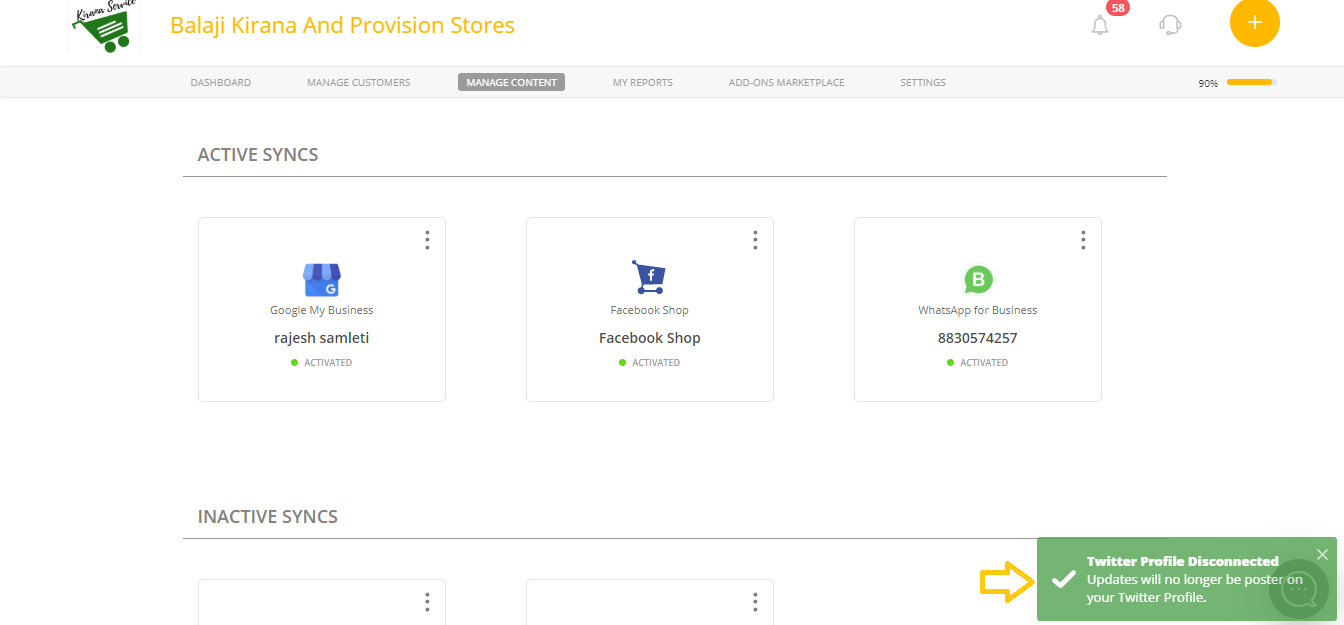This screenshot has height=625, width=1344.
Task: Open the chat bubble widget
Action: [x=1299, y=590]
